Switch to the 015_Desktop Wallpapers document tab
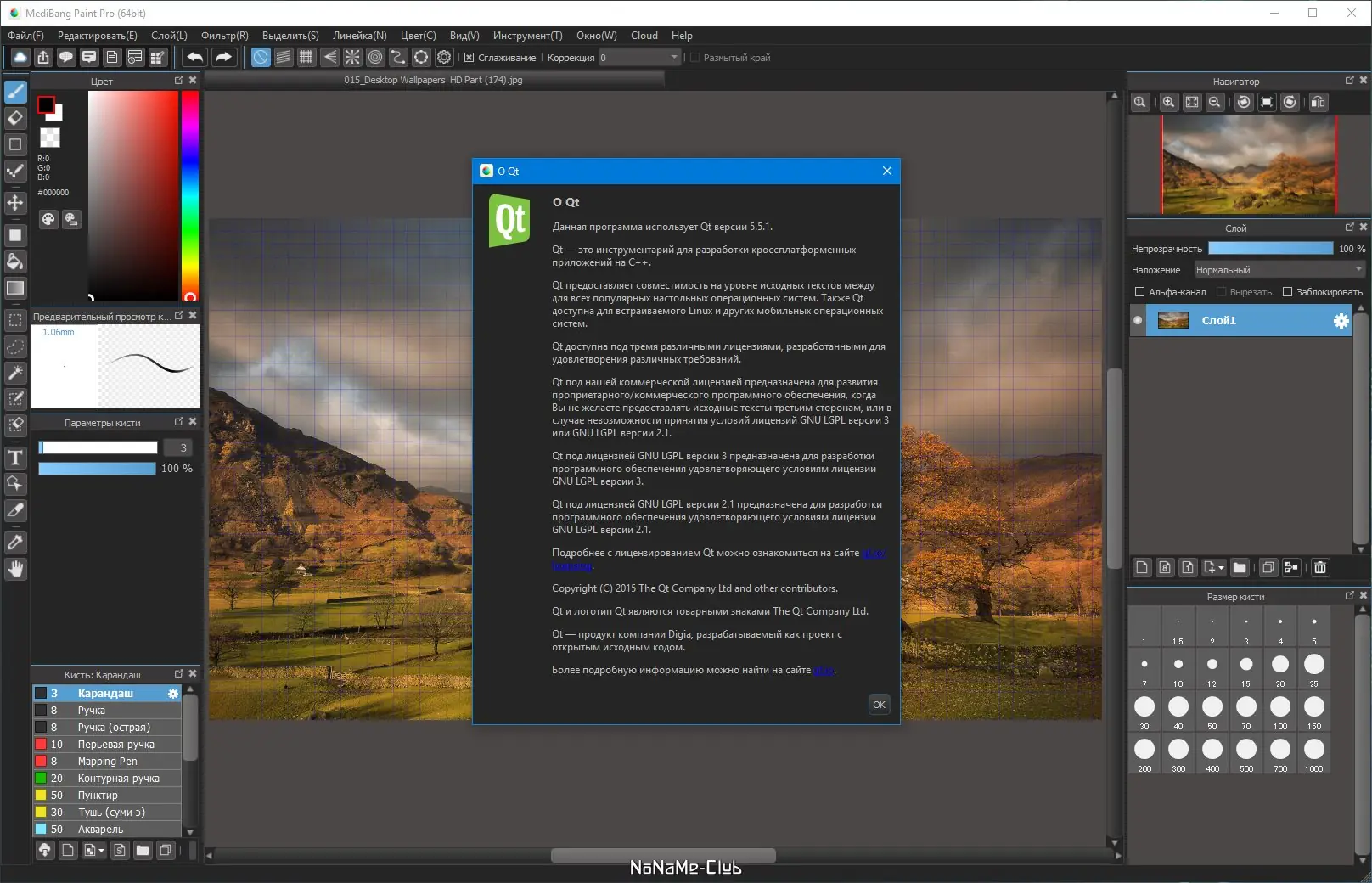The image size is (1372, 883). (x=433, y=80)
